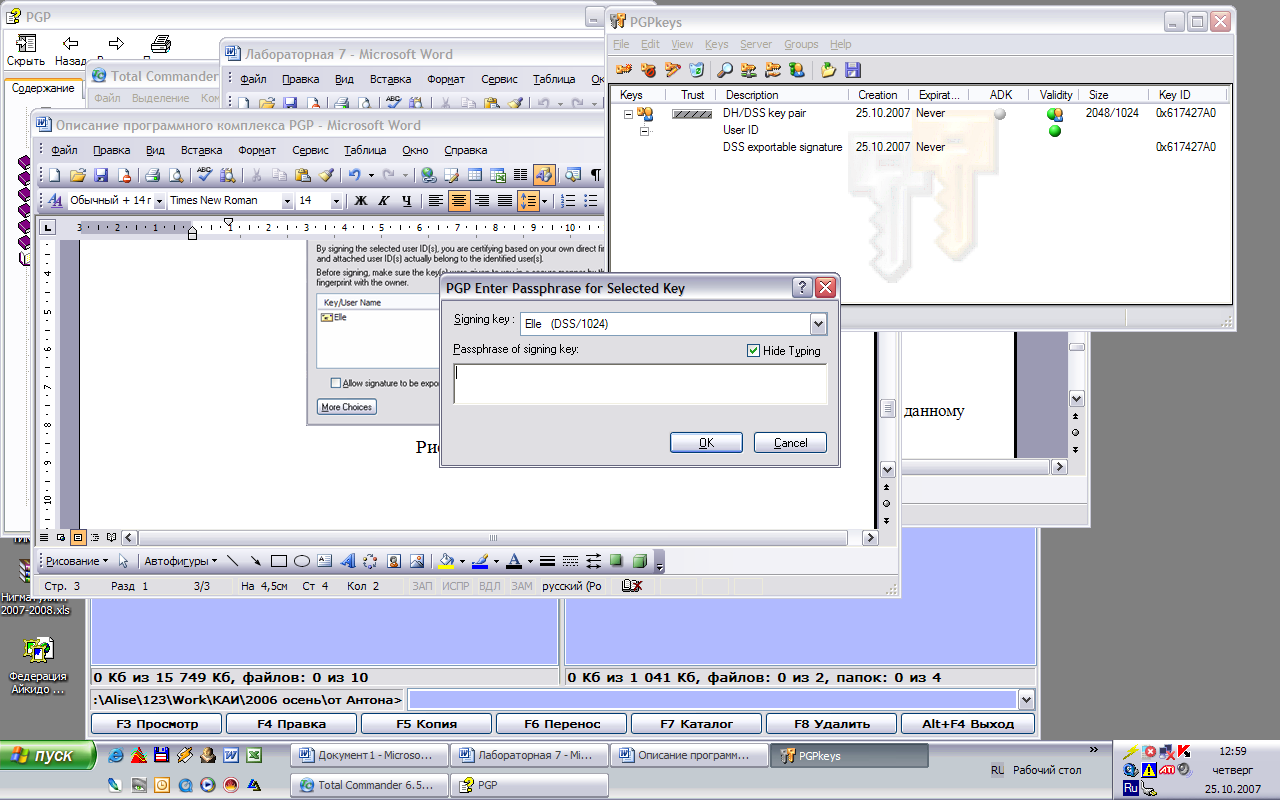The height and width of the screenshot is (800, 1280).
Task: Click F8 Удалить button in Total Commander
Action: pyautogui.click(x=832, y=724)
